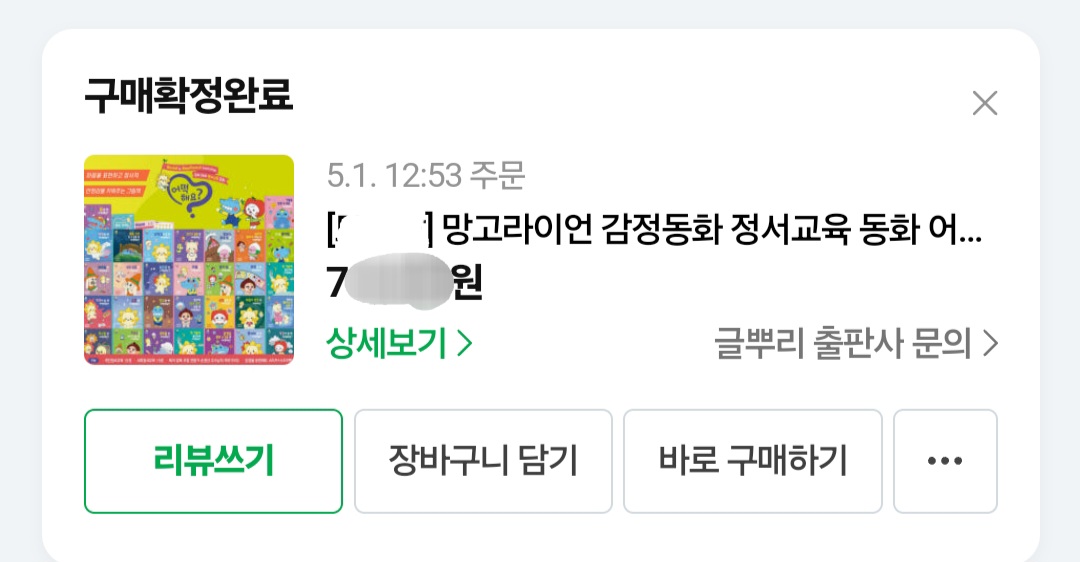The width and height of the screenshot is (1080, 562).
Task: Click the order price ending in 원
Action: (404, 282)
